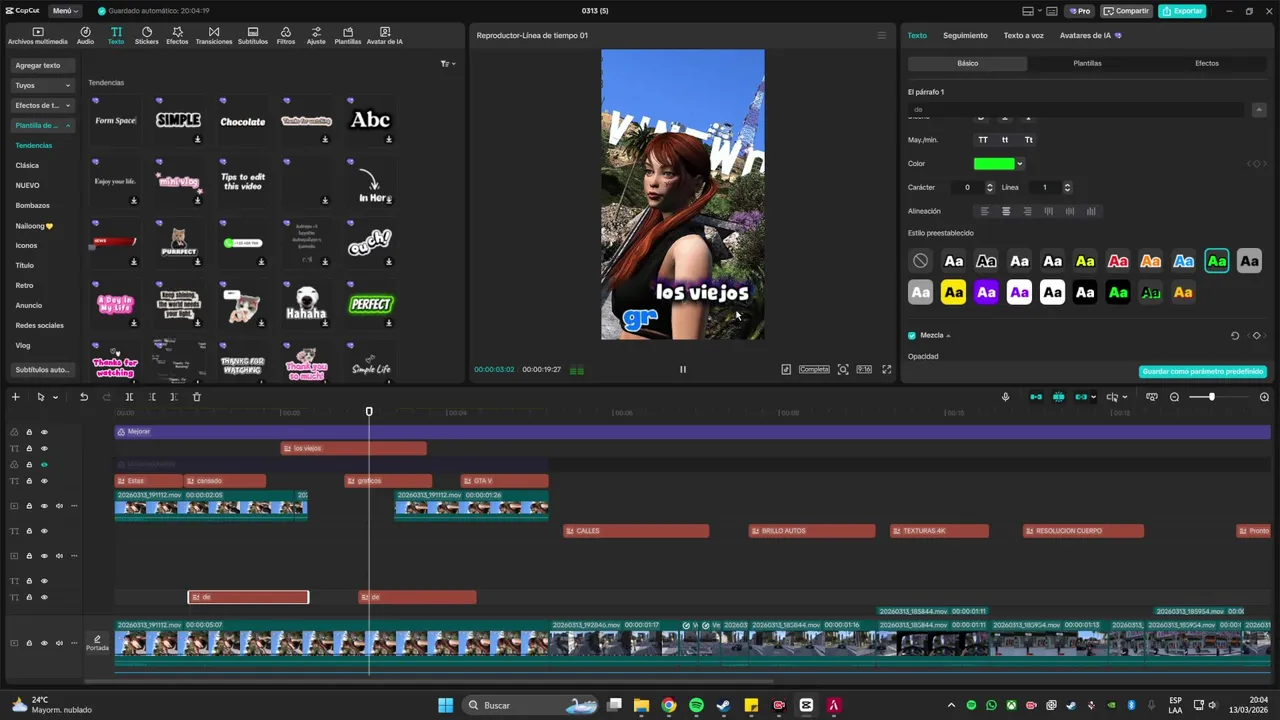The image size is (1280, 720).
Task: Open the filter icon above template grid
Action: coord(447,64)
